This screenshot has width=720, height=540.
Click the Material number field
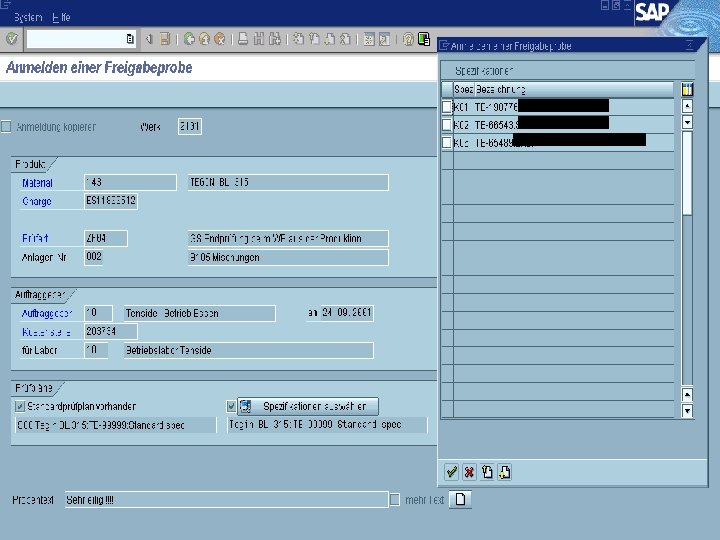[x=130, y=182]
